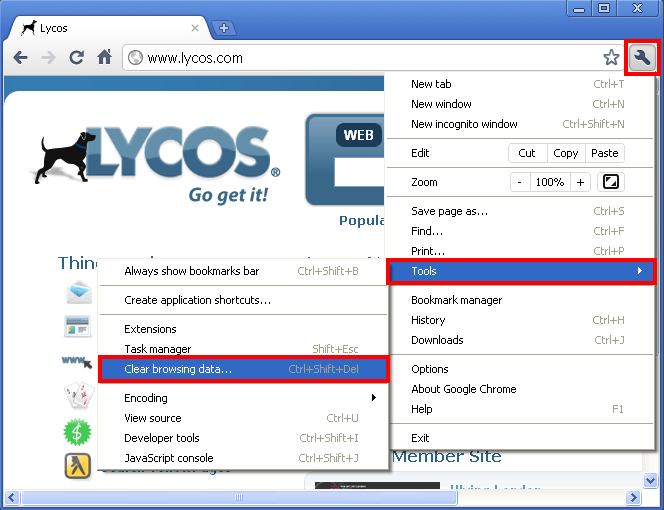Screen dimensions: 664x510
Task: Expand the Encoding submenu
Action: coord(243,398)
